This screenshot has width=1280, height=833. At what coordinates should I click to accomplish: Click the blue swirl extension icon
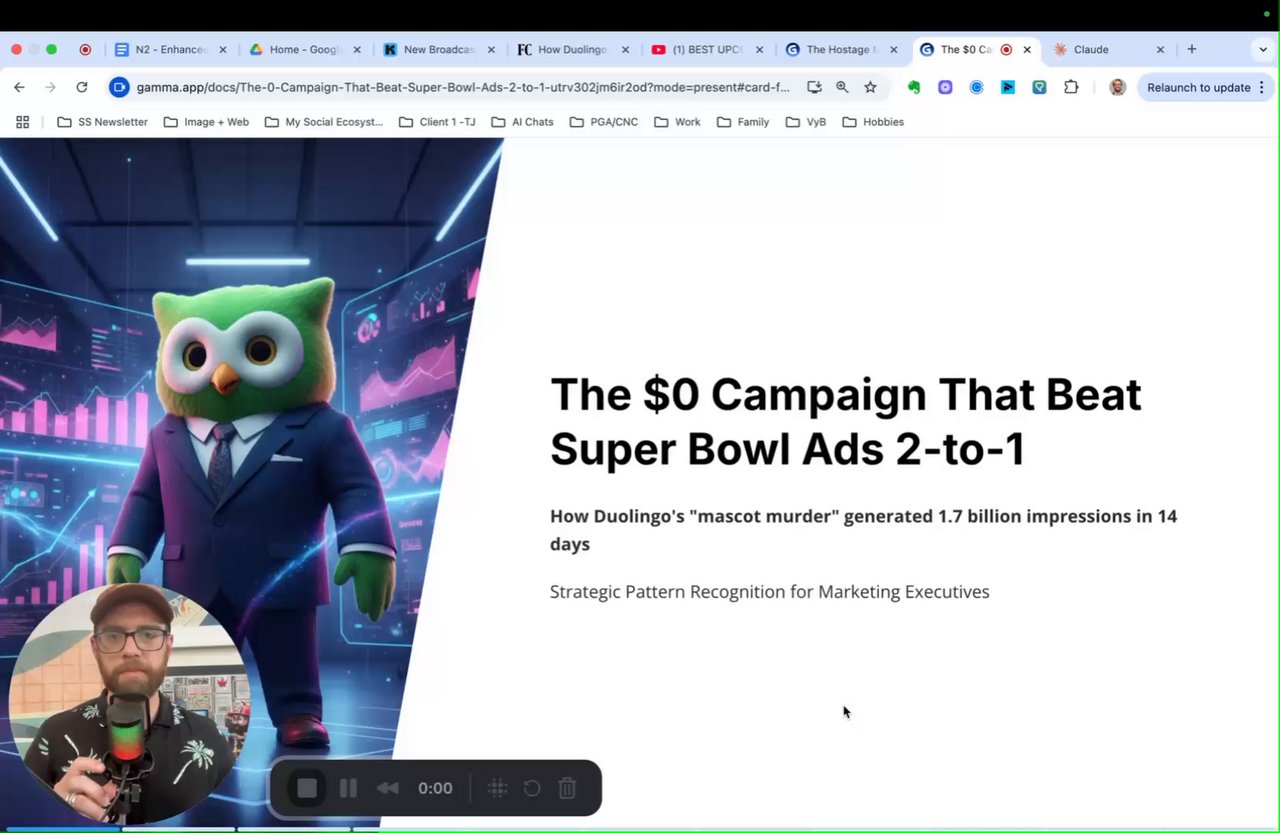pyautogui.click(x=976, y=87)
